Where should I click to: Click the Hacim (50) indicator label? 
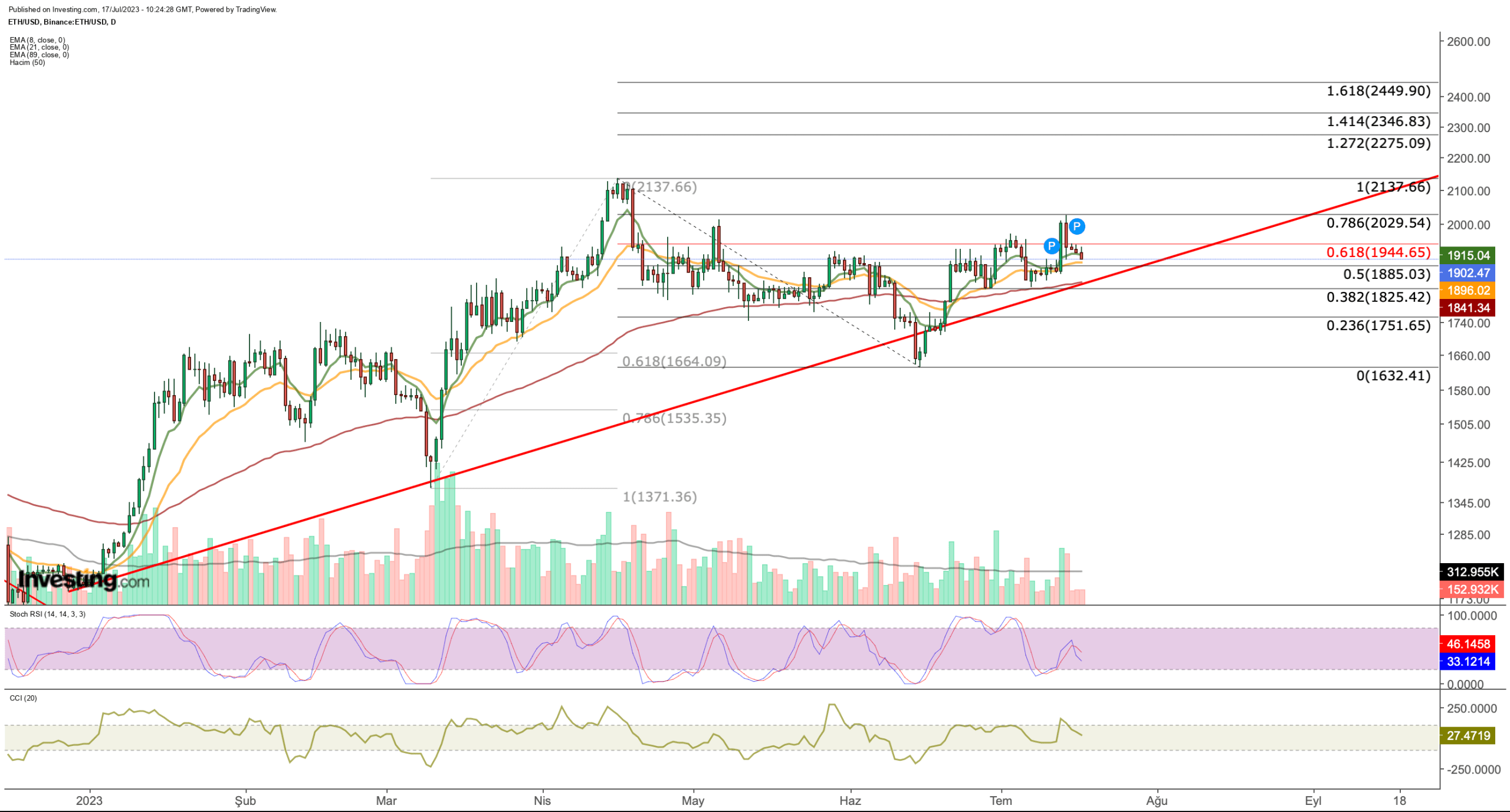[27, 63]
